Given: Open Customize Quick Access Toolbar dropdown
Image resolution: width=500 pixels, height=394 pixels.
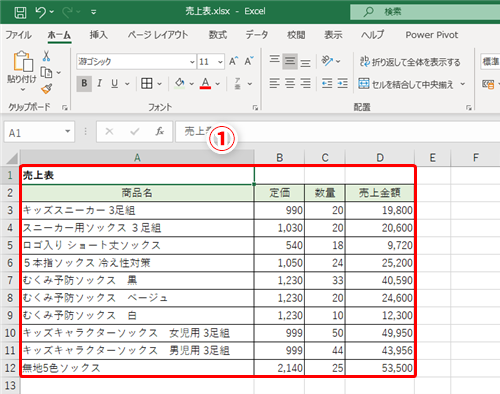Looking at the screenshot, I should coord(94,12).
